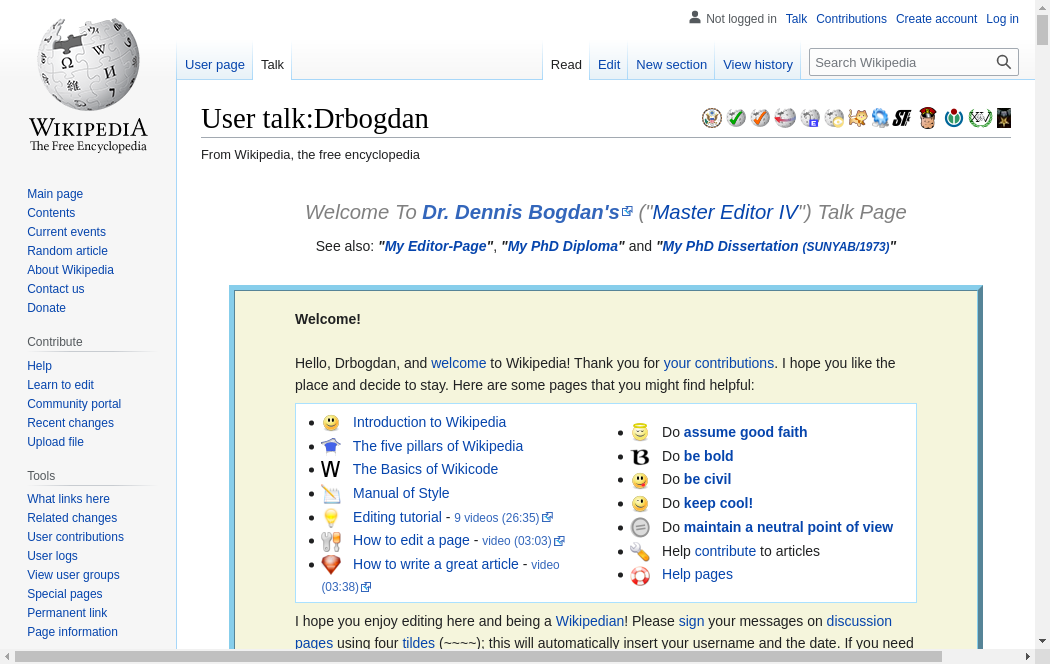Image resolution: width=1050 pixels, height=664 pixels.
Task: Click the lifebuoy icon next to Help pages
Action: click(640, 575)
